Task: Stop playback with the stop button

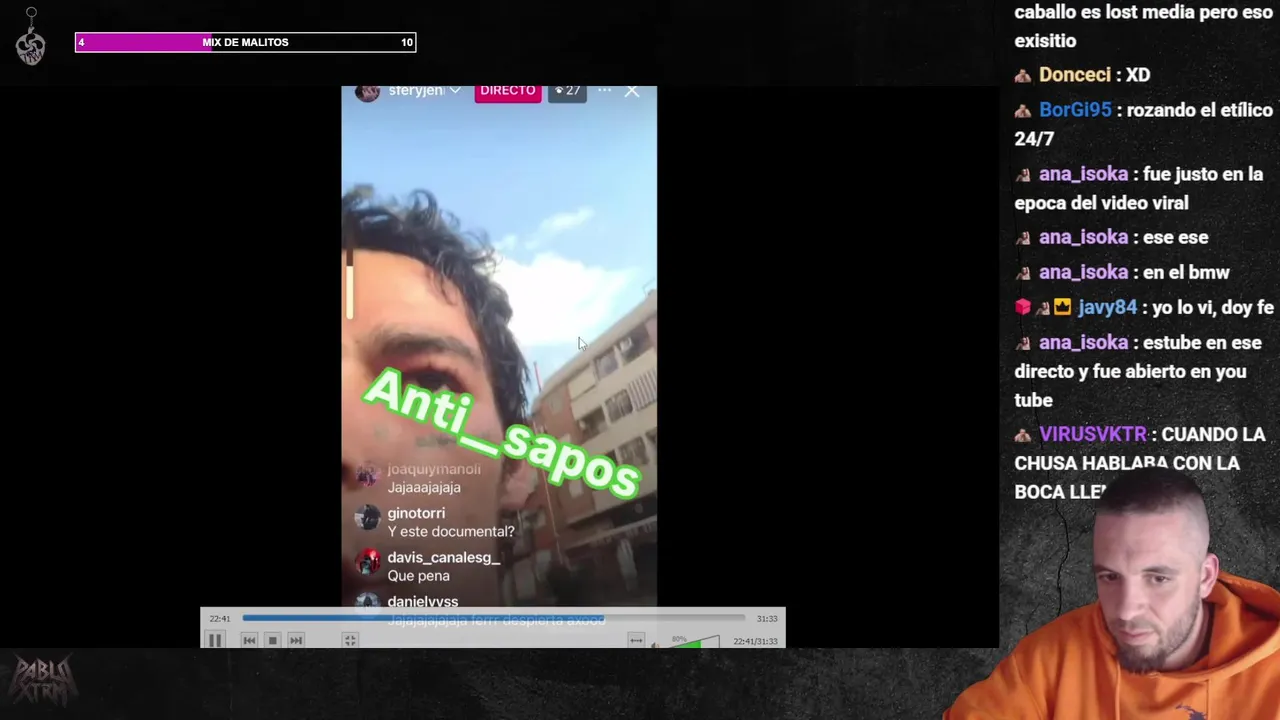Action: tap(272, 640)
